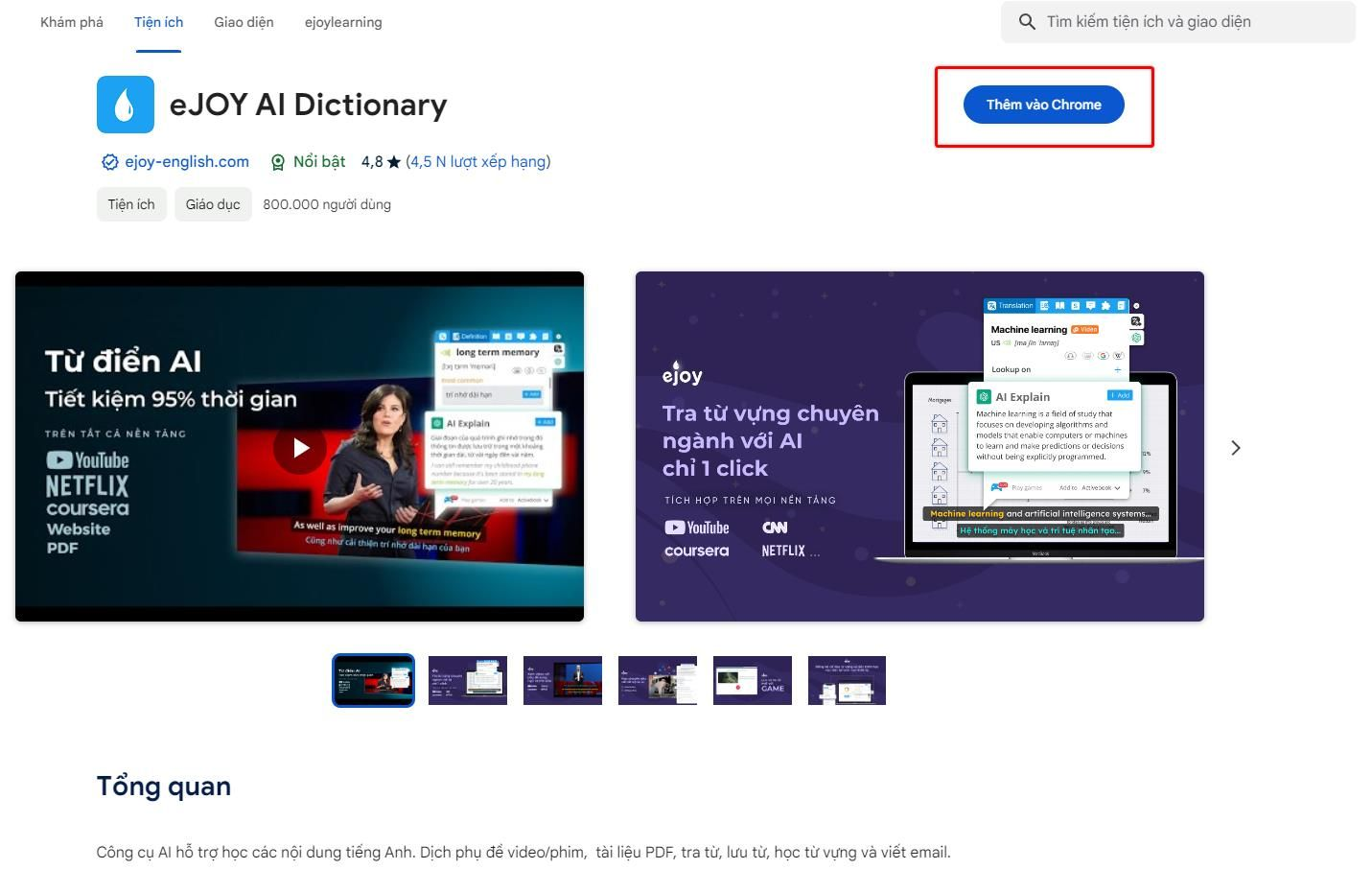Select the fifth GAME screenshot thumbnail
The height and width of the screenshot is (869, 1372).
point(753,680)
